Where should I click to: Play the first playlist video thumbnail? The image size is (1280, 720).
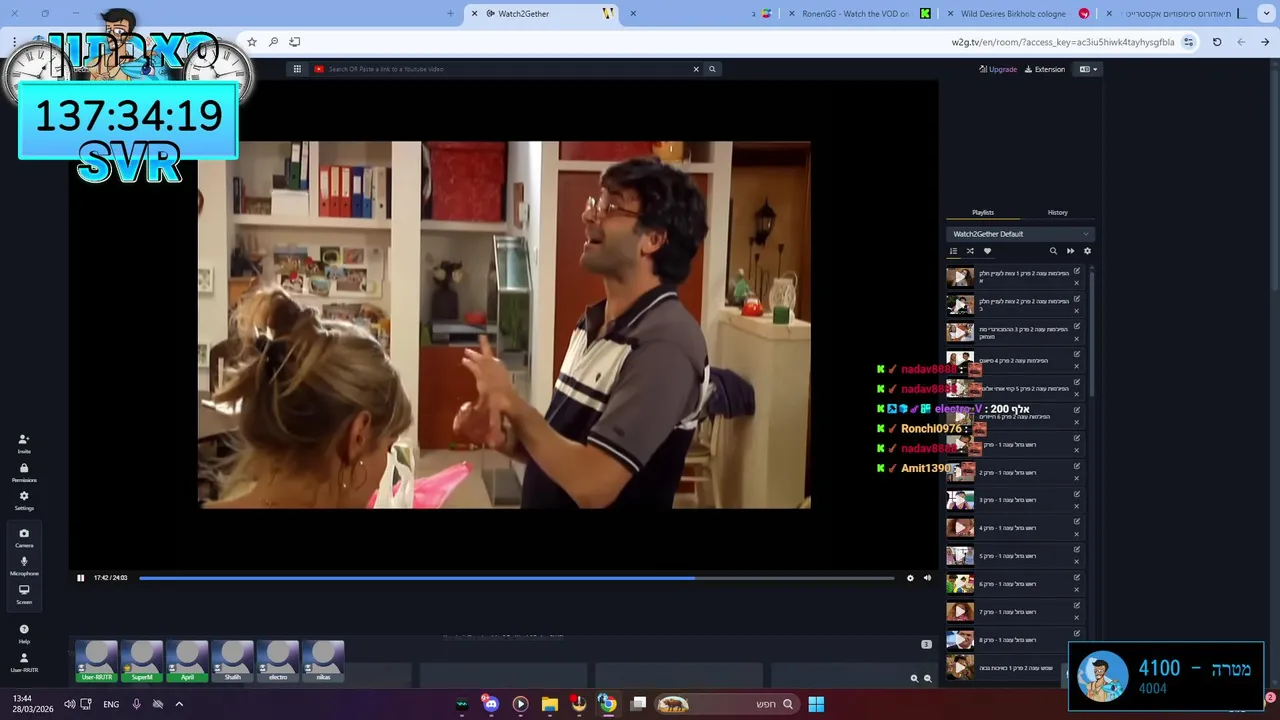point(960,277)
